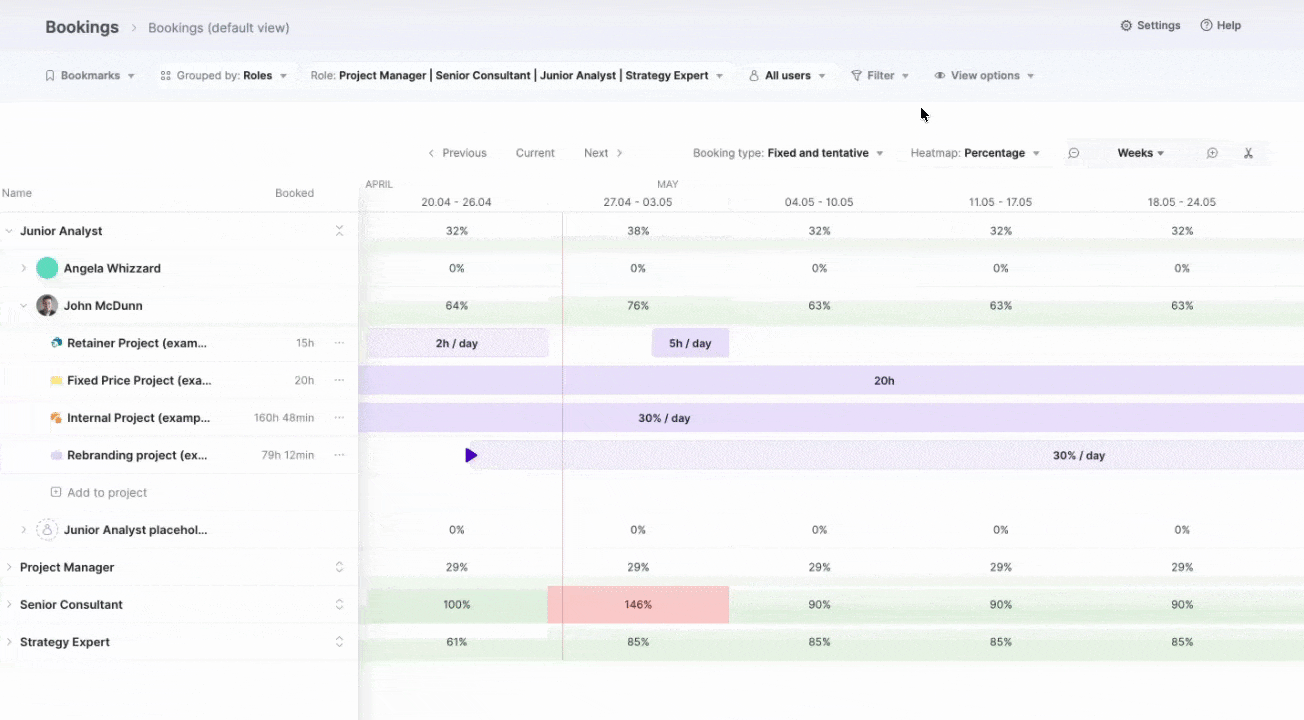Open options menu for Retainer Project row

339,343
